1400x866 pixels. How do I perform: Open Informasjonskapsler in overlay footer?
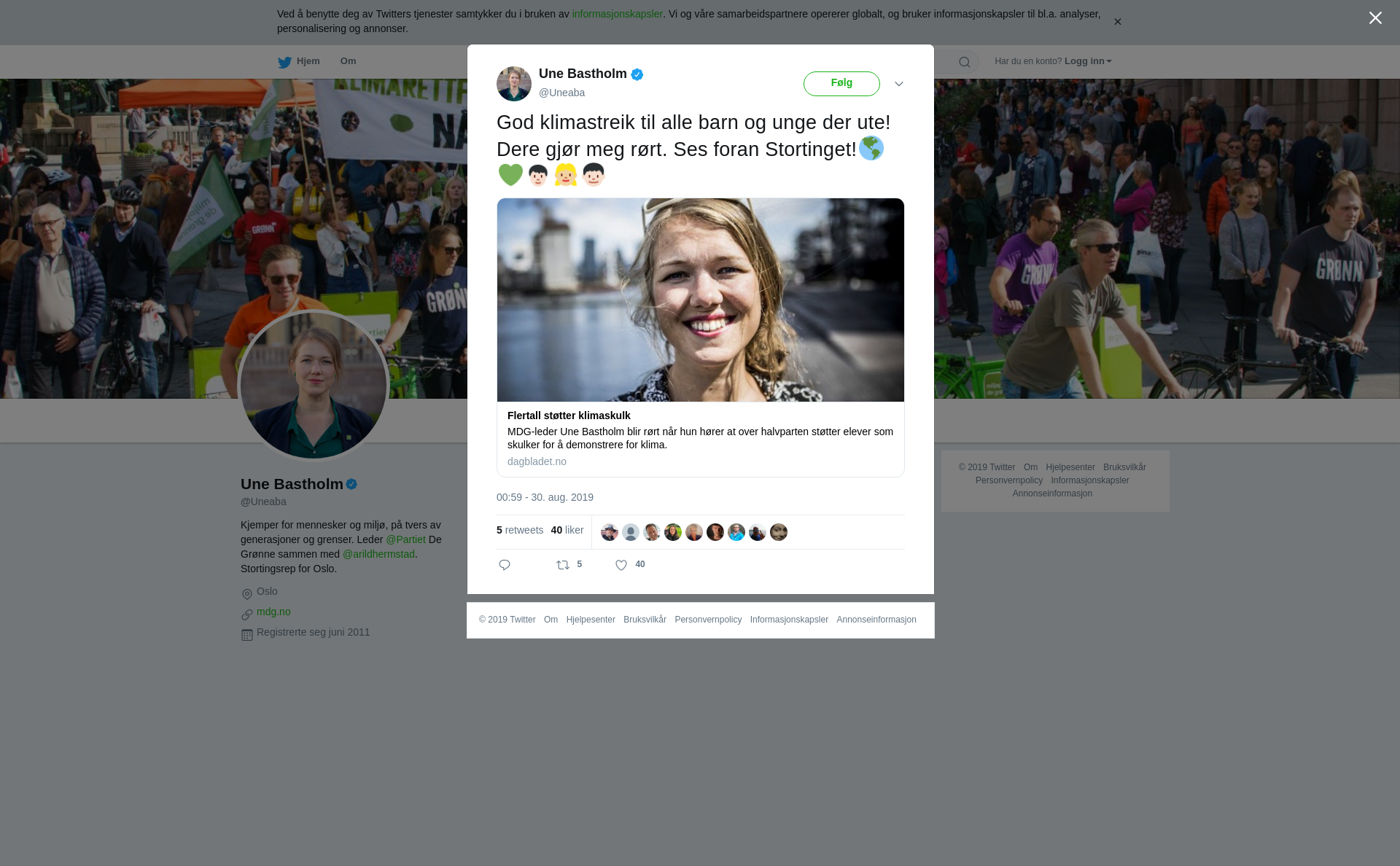[x=789, y=620]
